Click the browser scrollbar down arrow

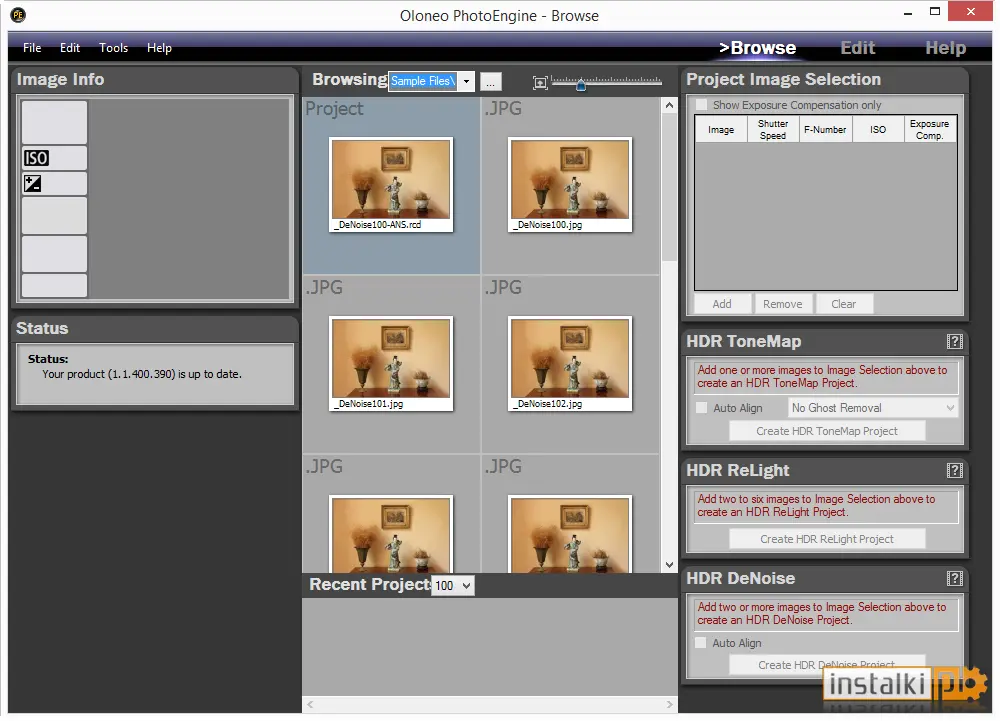pos(669,564)
